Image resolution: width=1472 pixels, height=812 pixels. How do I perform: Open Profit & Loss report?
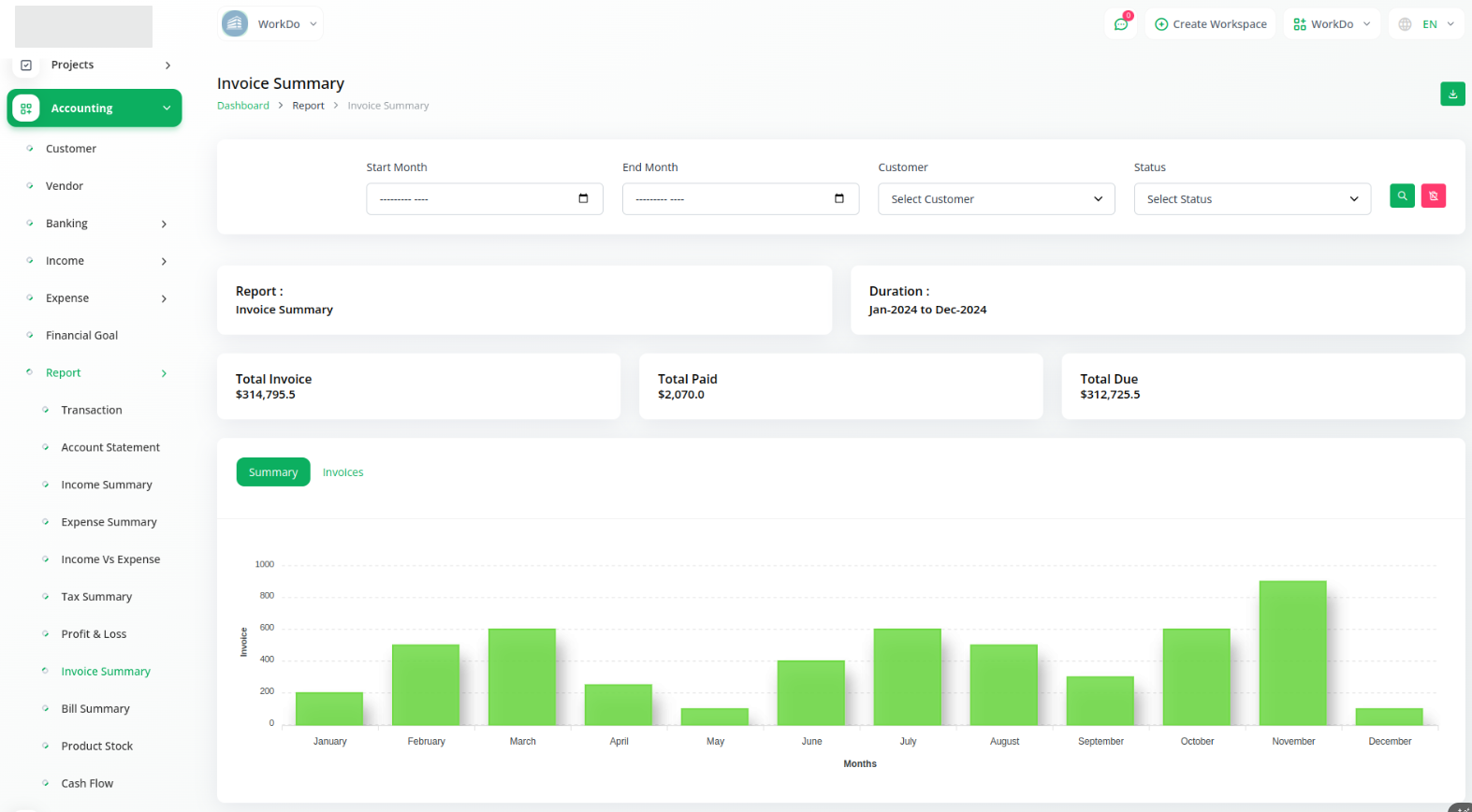pos(94,634)
